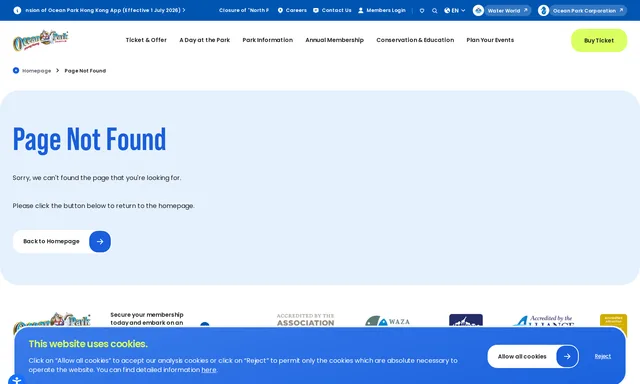This screenshot has width=640, height=384.
Task: Click the Accredited by the Alliance logo
Action: point(543,321)
